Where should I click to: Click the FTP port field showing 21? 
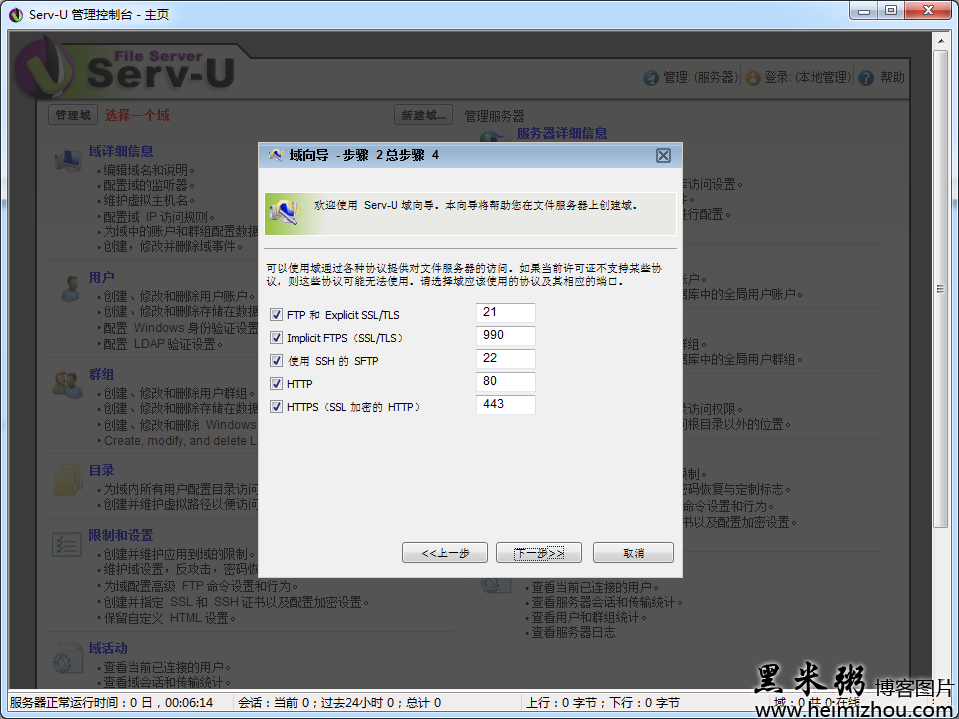coord(505,313)
